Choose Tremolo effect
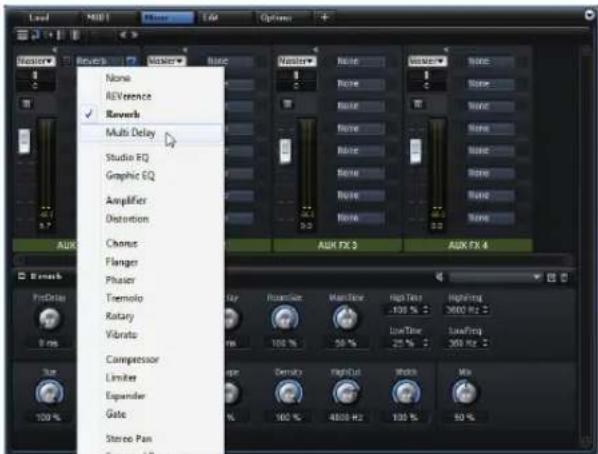 [x=124, y=298]
